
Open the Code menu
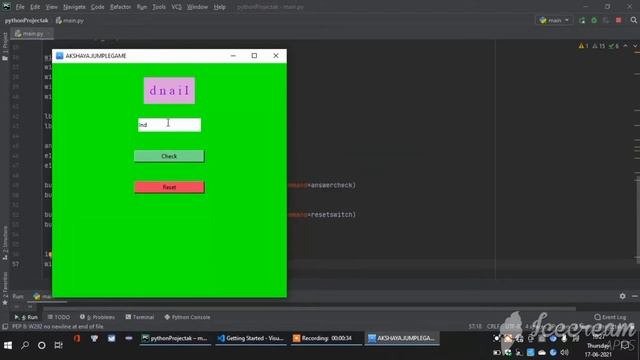click(97, 7)
